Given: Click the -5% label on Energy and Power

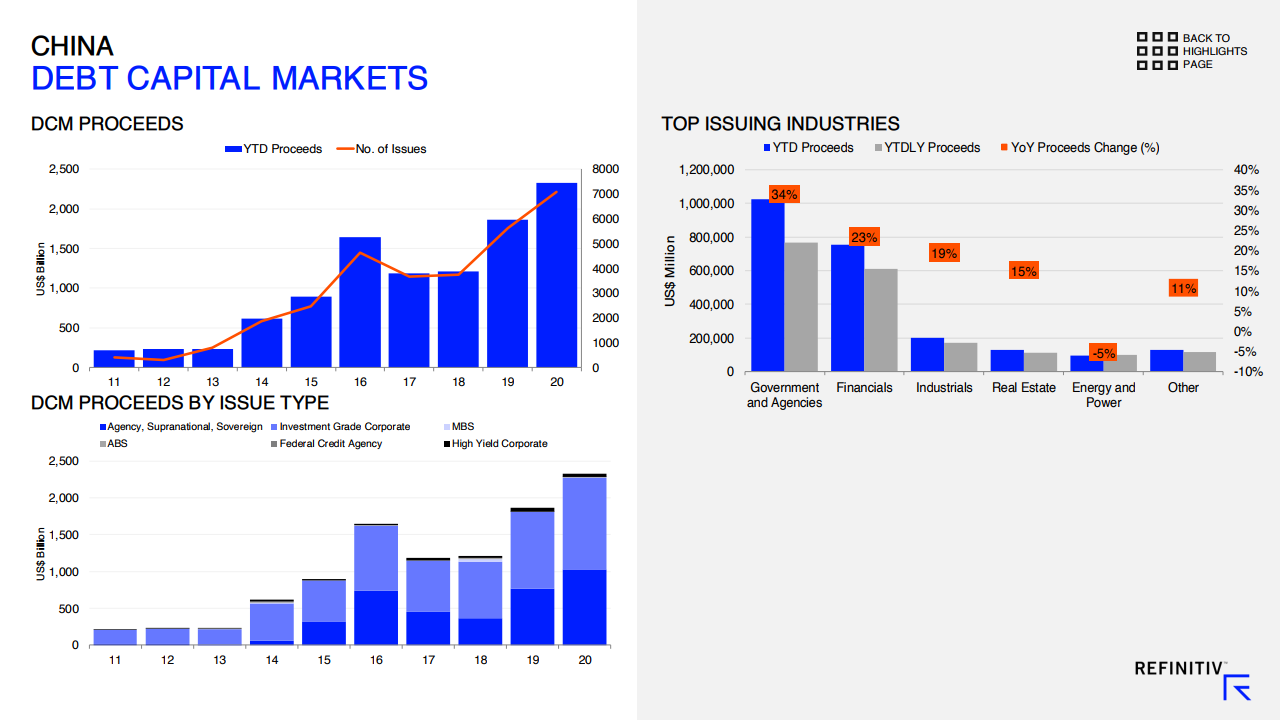Looking at the screenshot, I should [x=1103, y=353].
